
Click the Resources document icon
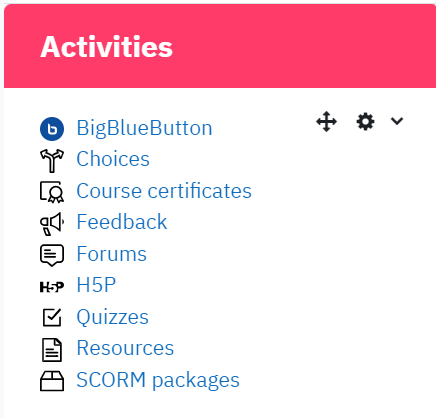[52, 350]
